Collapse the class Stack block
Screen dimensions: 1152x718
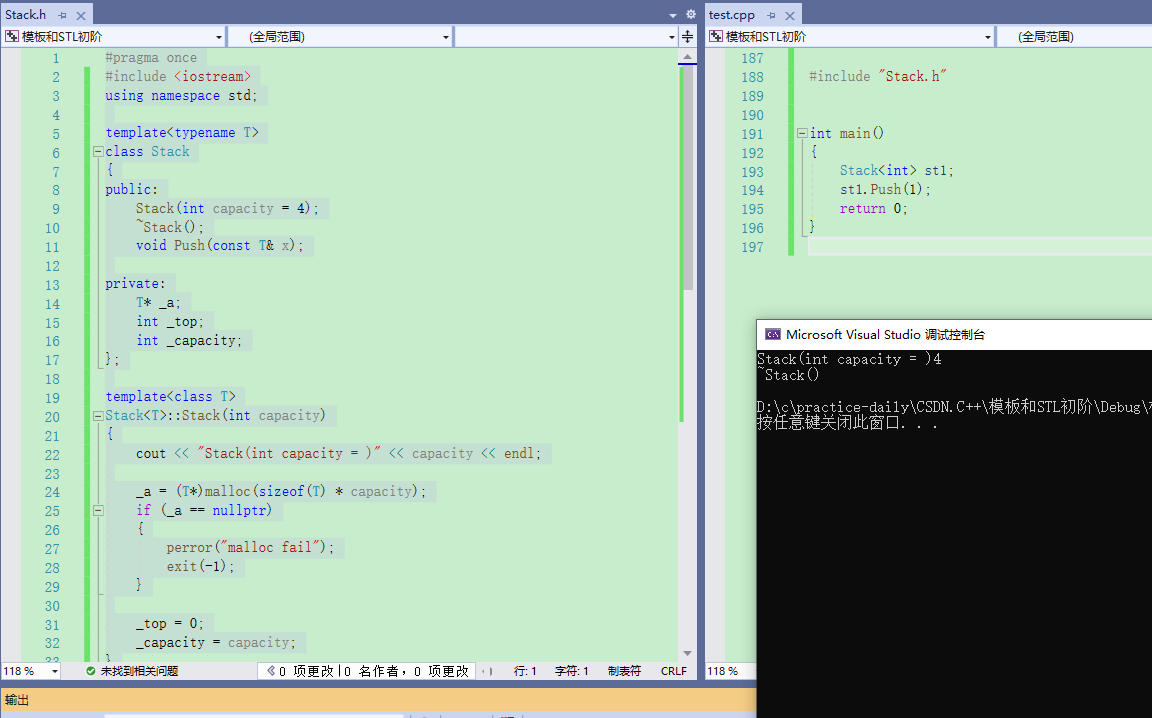point(98,151)
